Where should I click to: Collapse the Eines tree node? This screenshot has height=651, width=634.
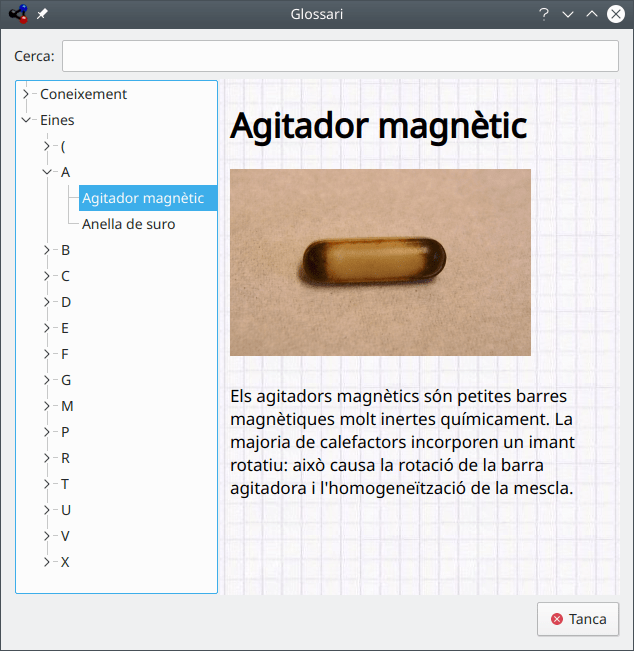pos(26,120)
